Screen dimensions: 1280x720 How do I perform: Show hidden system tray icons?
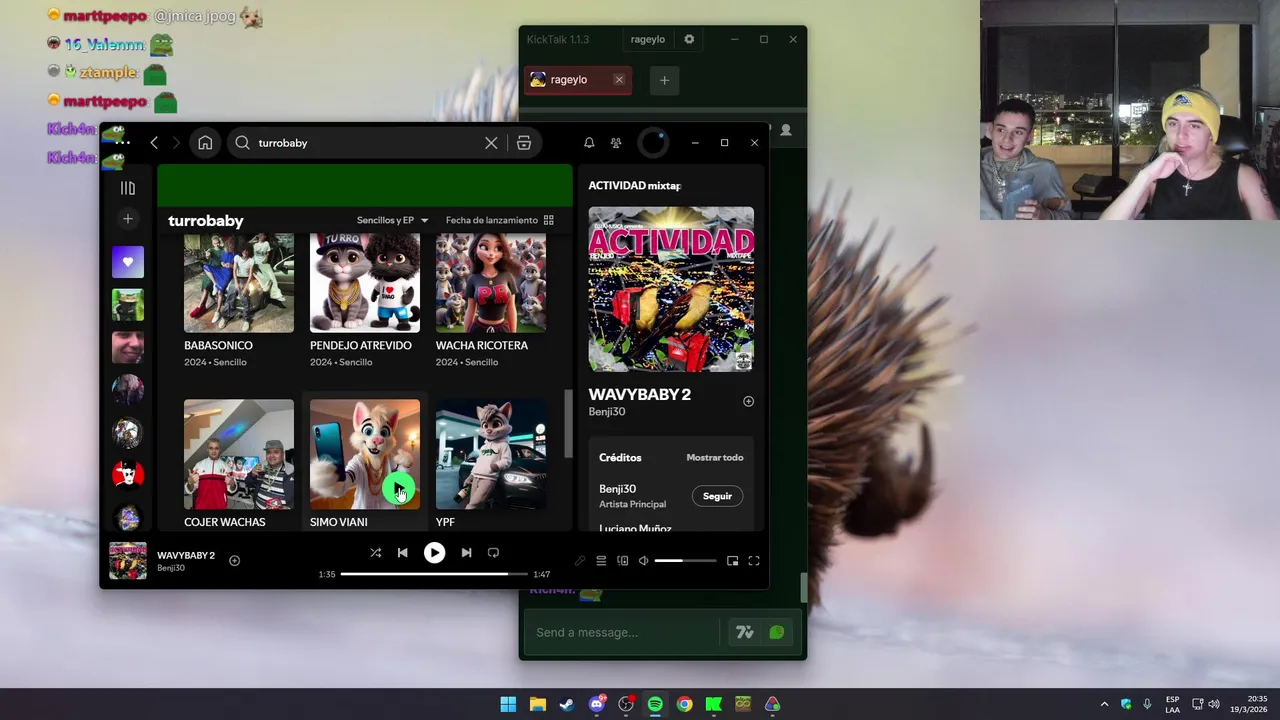point(1104,704)
